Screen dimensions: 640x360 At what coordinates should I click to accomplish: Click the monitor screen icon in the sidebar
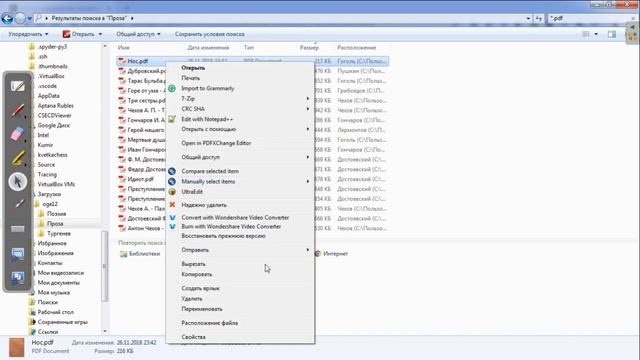(x=18, y=254)
